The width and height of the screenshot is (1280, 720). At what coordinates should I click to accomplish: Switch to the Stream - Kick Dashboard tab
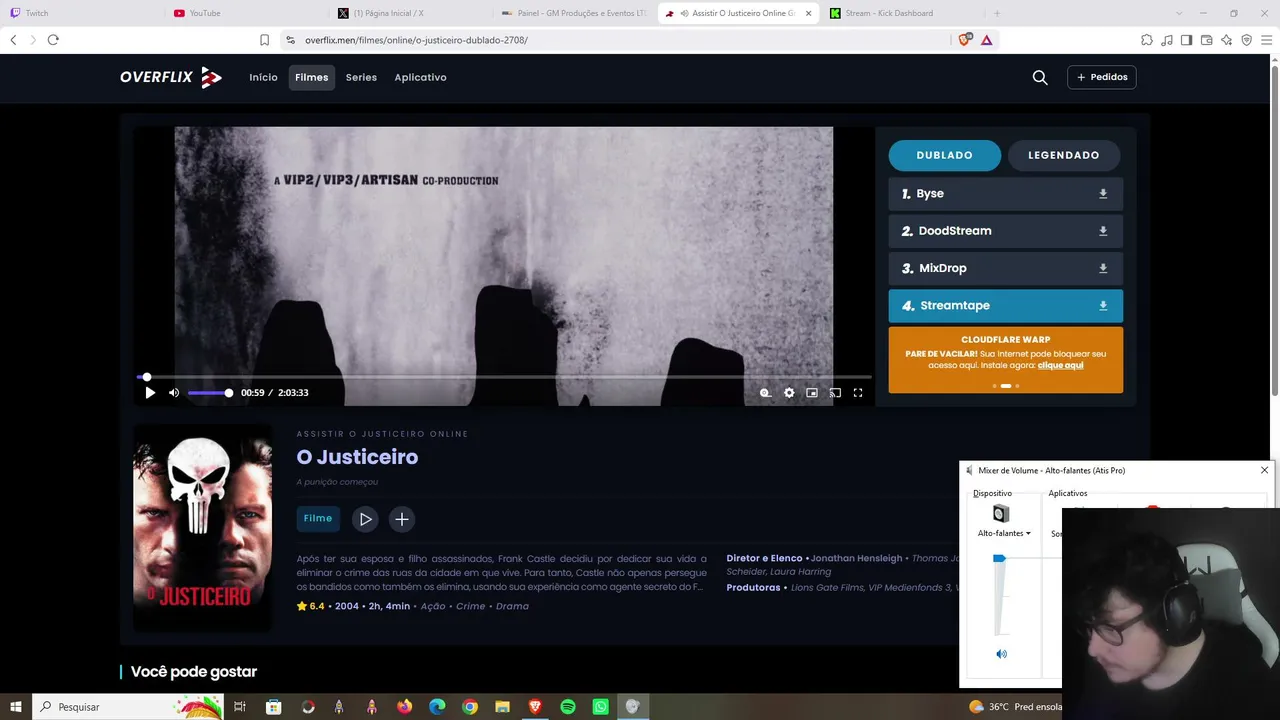click(x=902, y=13)
